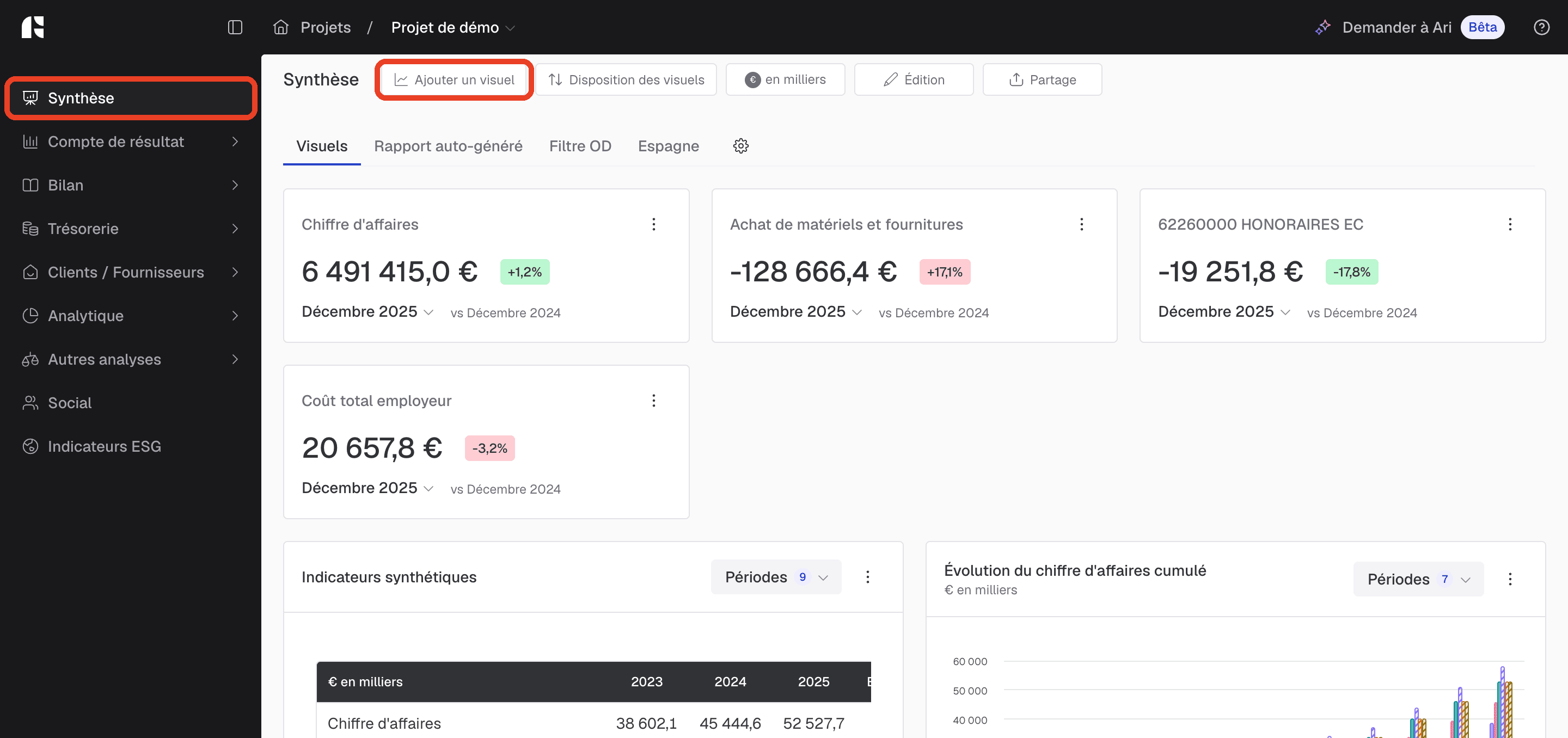Click the Trésorerie coins icon
The height and width of the screenshot is (738, 1568).
[30, 229]
